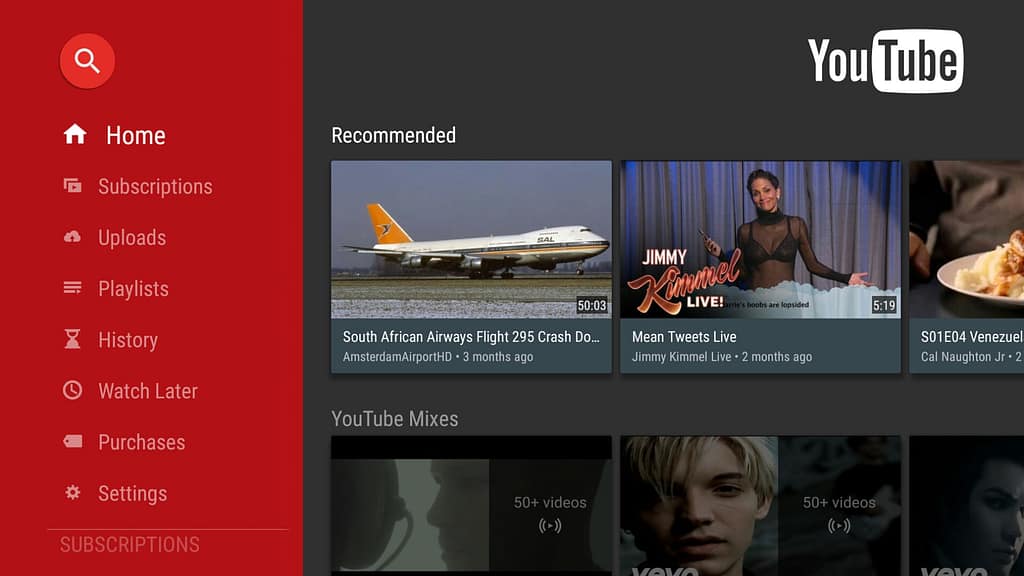1024x576 pixels.
Task: Click the Settings gear icon
Action: (x=73, y=493)
